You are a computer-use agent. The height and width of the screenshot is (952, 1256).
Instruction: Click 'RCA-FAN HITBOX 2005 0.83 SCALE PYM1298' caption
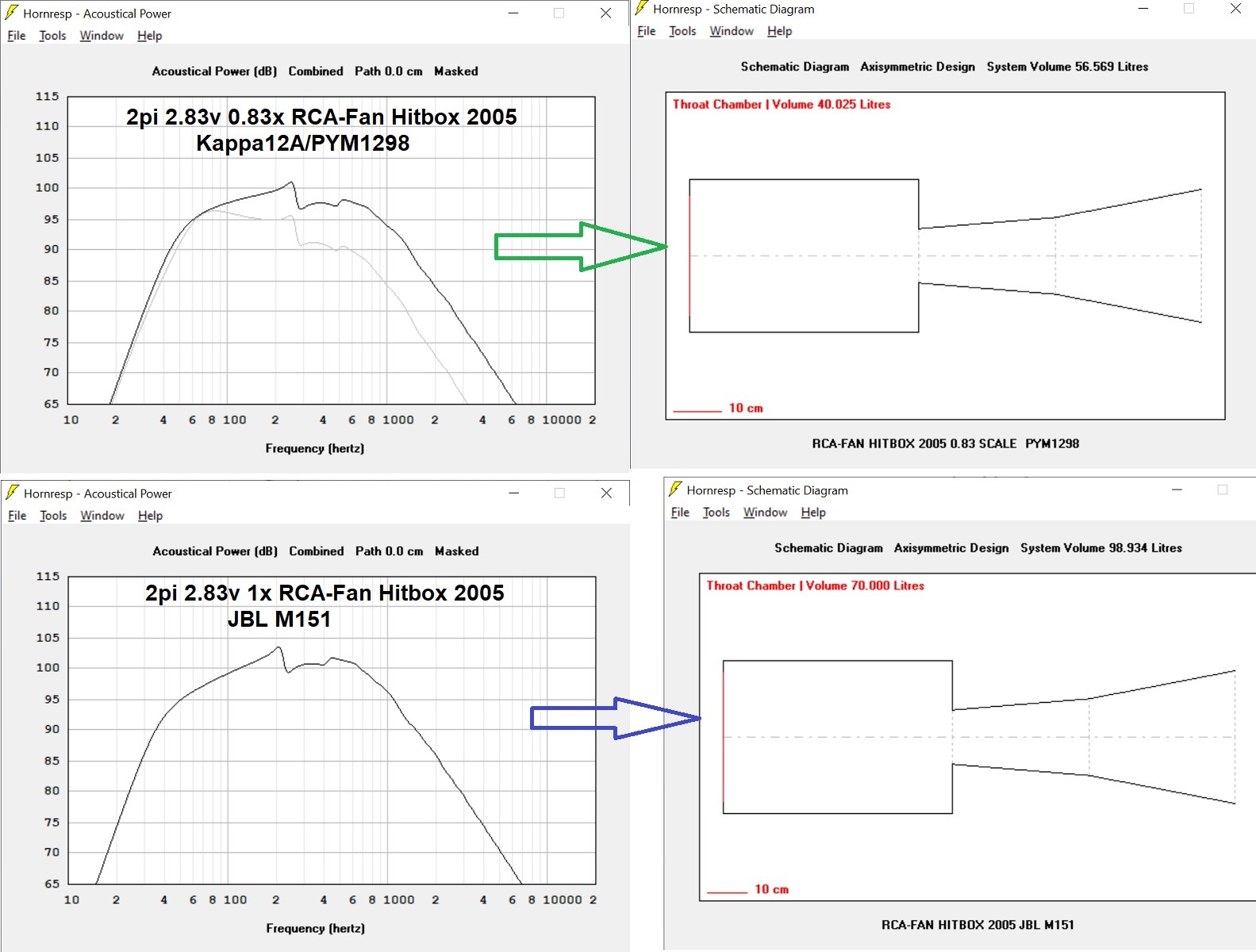pos(945,443)
